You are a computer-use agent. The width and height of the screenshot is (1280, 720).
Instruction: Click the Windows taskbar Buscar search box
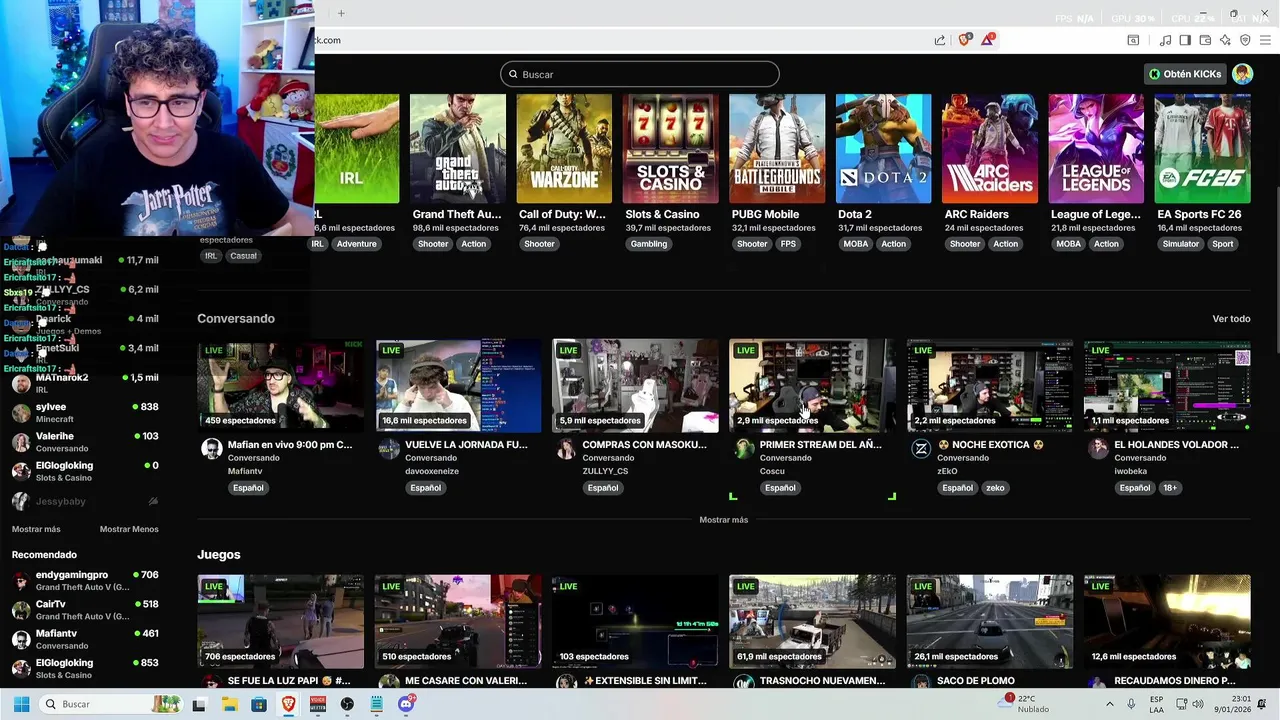click(x=110, y=704)
